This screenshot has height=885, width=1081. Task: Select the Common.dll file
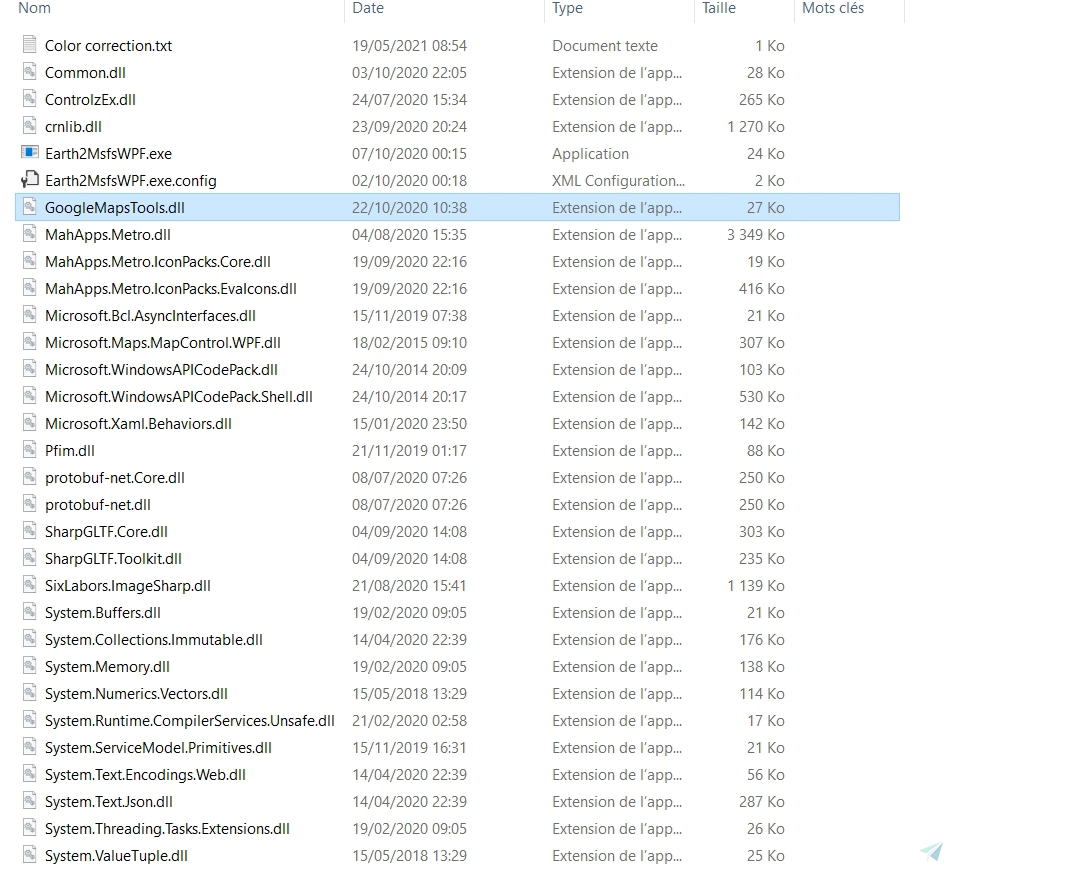click(91, 72)
